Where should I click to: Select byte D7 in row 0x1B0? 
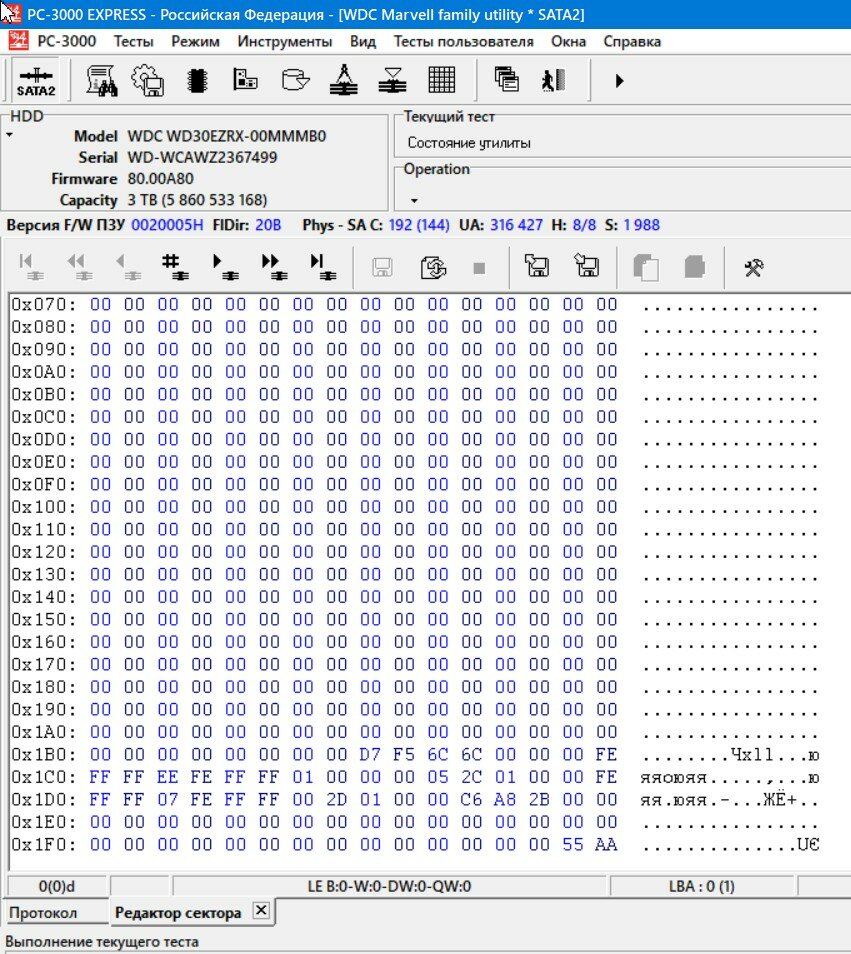tap(370, 754)
